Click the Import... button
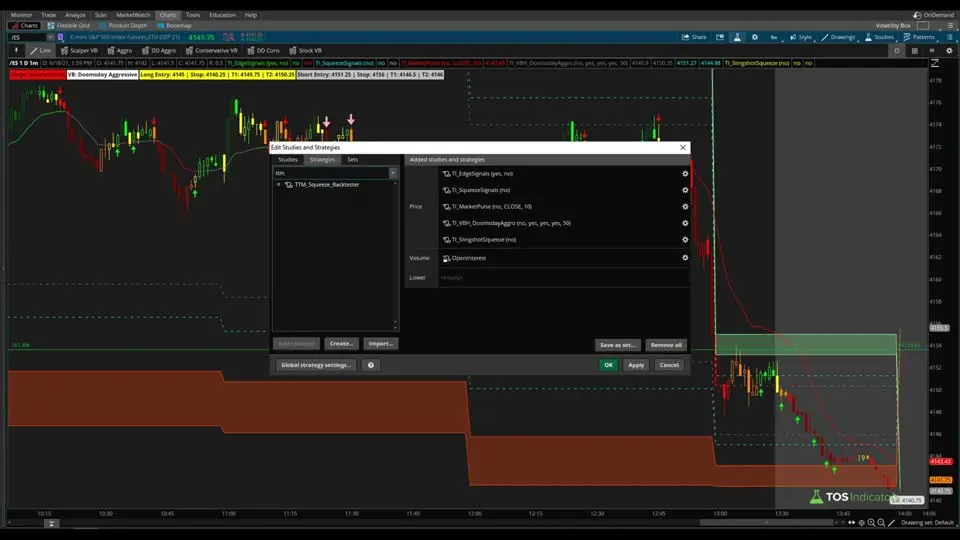The height and width of the screenshot is (540, 960). pyautogui.click(x=381, y=344)
